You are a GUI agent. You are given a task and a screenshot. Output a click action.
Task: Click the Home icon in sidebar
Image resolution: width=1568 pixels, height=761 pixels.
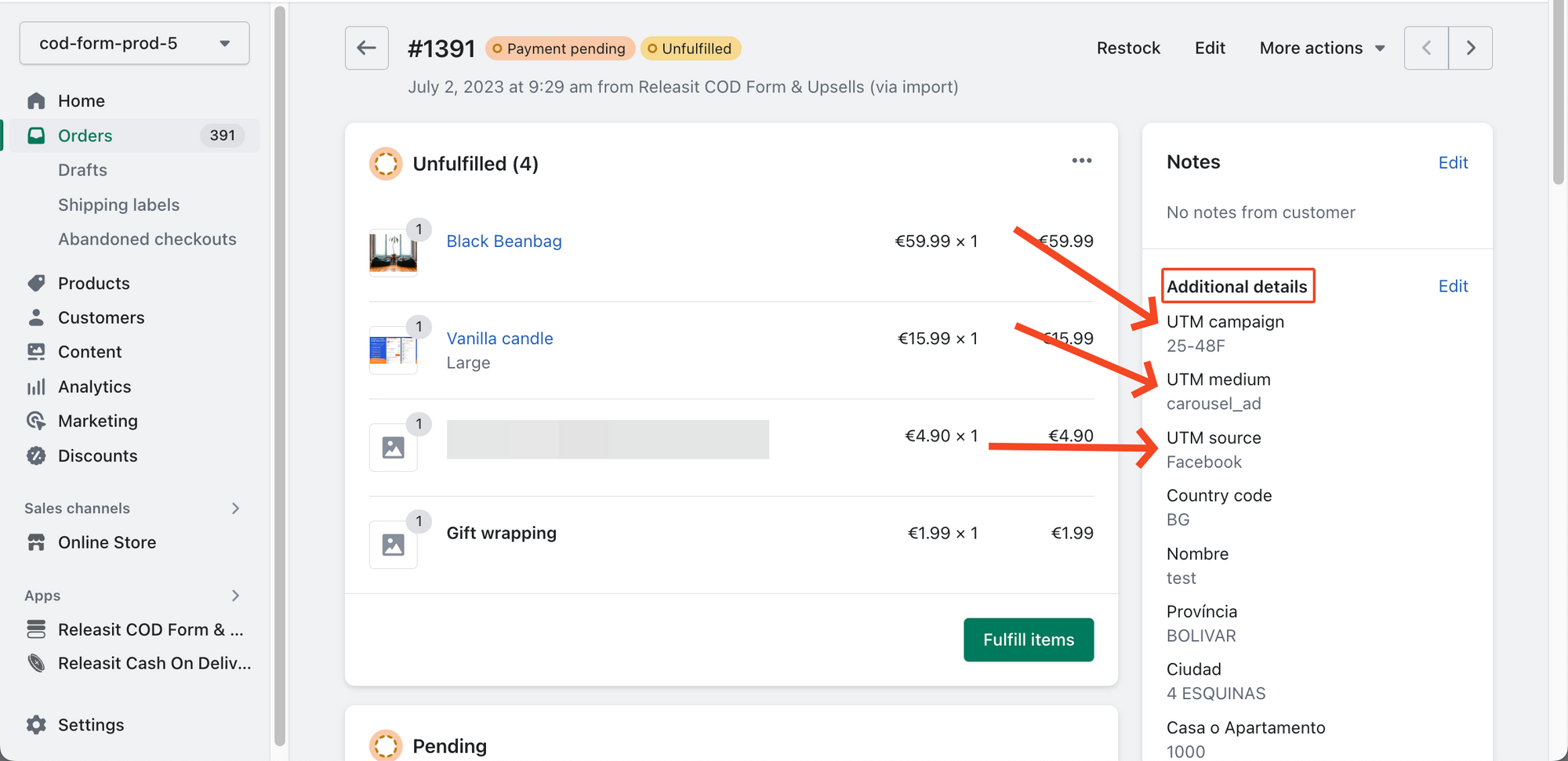pos(36,101)
